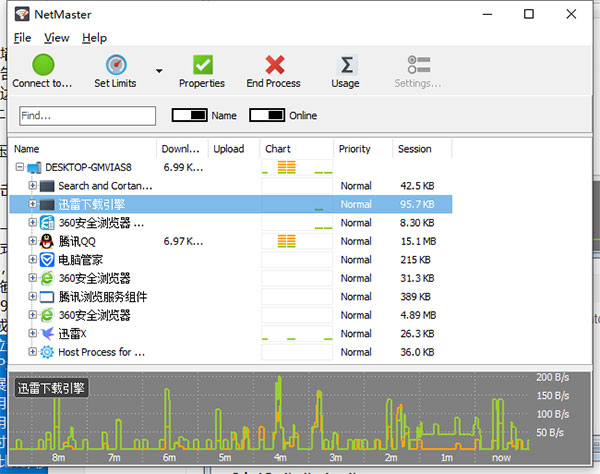Expand the 360安全浏览器 ... row with blue icon
Viewport: 600px width, 474px height.
[33, 222]
